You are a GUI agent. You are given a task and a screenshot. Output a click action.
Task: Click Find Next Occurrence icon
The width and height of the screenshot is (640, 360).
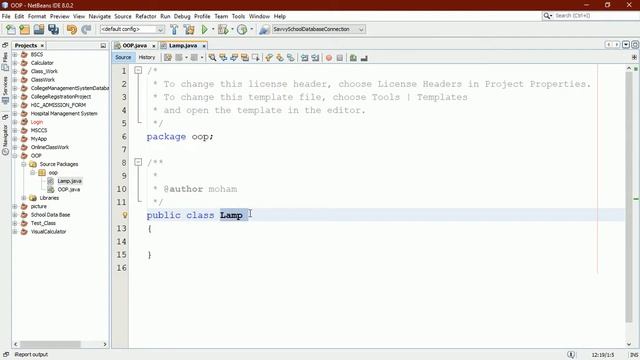point(234,58)
